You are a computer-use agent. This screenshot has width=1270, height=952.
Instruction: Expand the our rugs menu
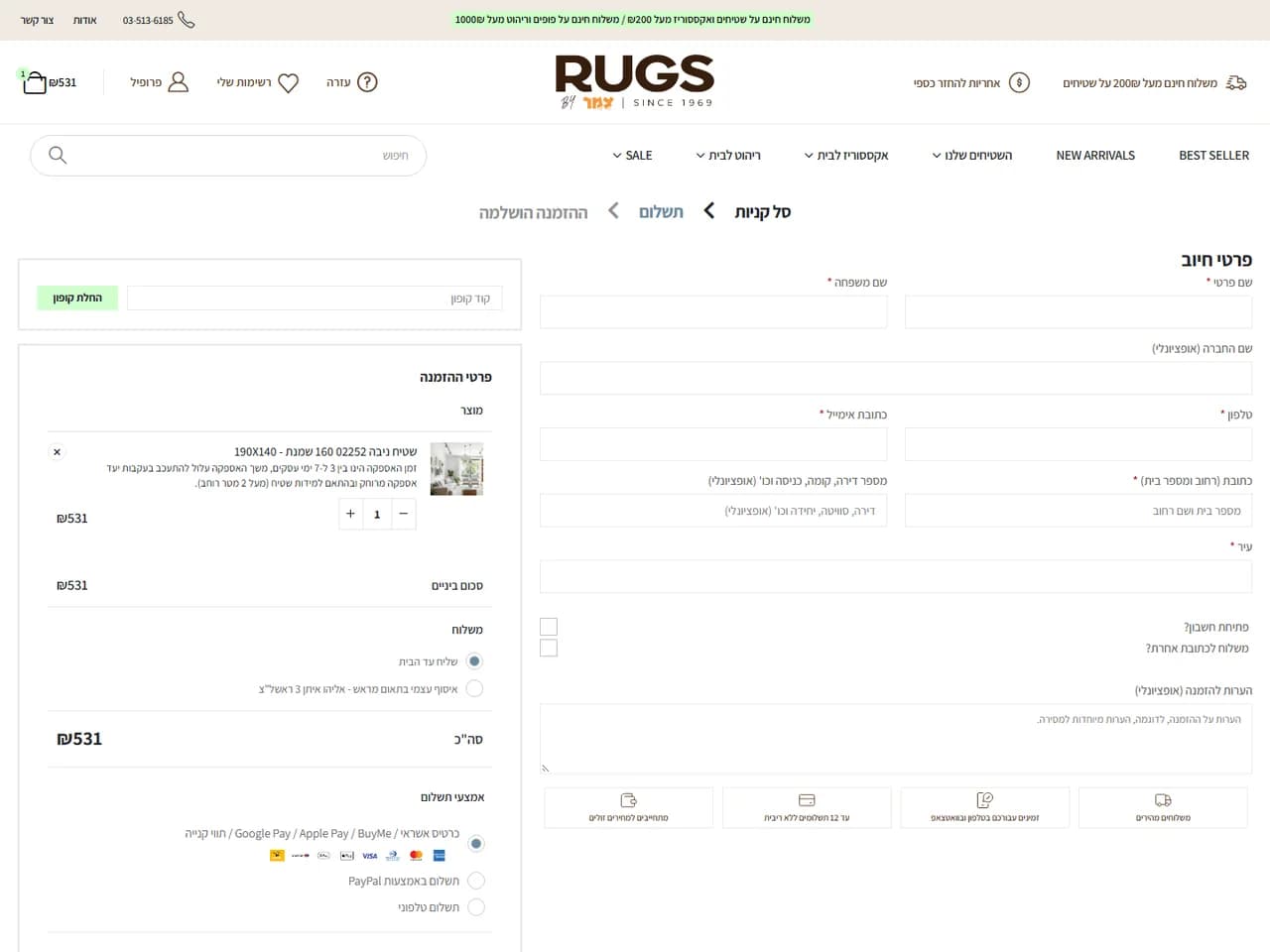pos(972,156)
